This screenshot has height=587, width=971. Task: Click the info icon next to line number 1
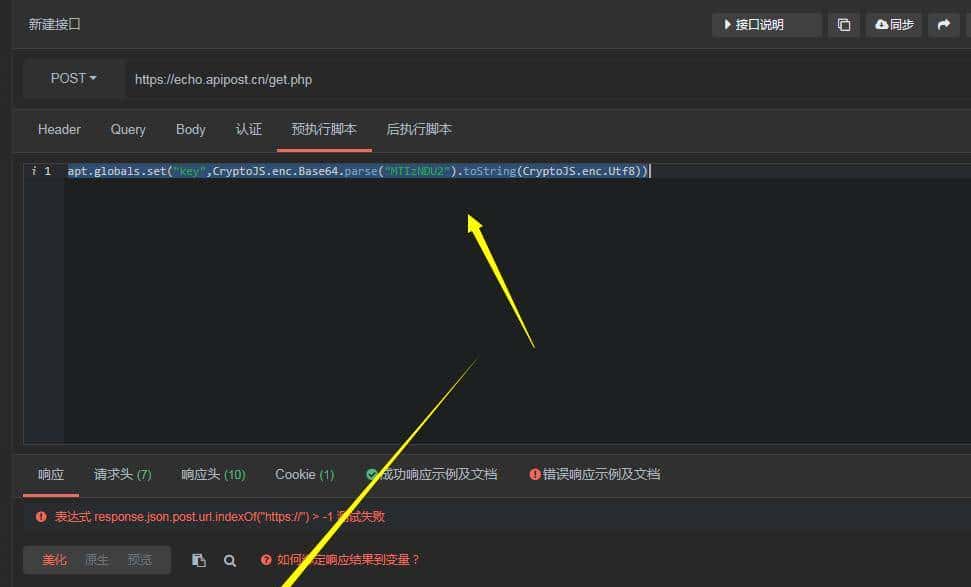pyautogui.click(x=35, y=170)
